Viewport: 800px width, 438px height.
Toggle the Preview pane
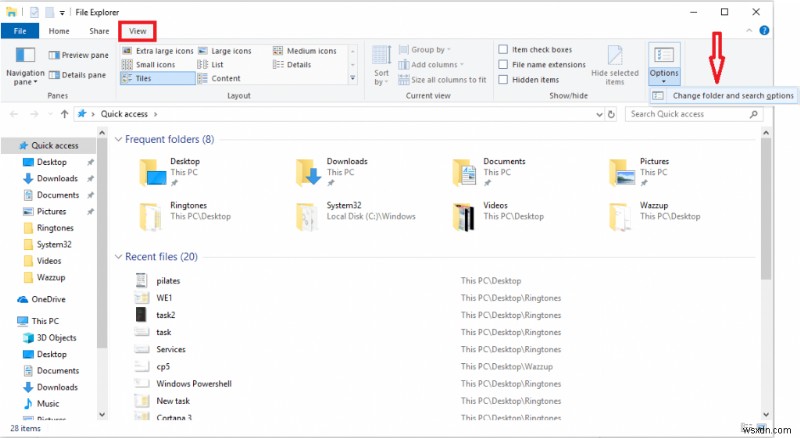(78, 55)
